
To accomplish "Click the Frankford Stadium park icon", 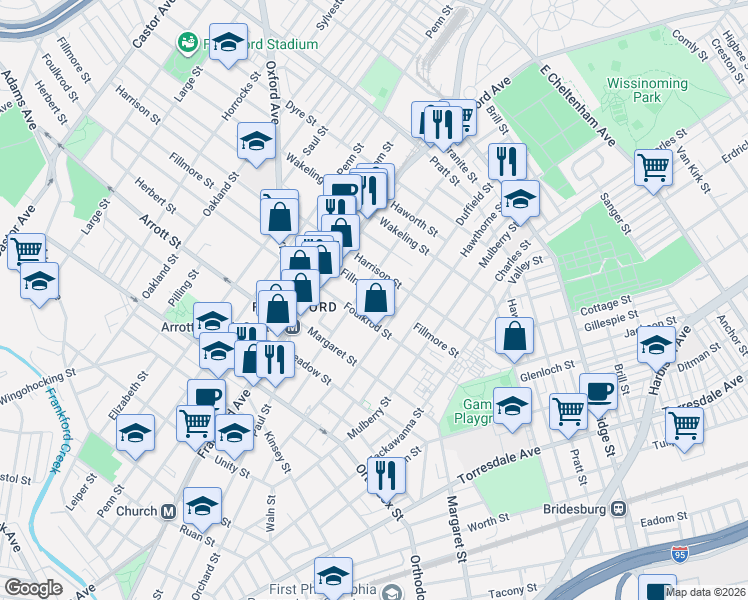I will pos(188,44).
